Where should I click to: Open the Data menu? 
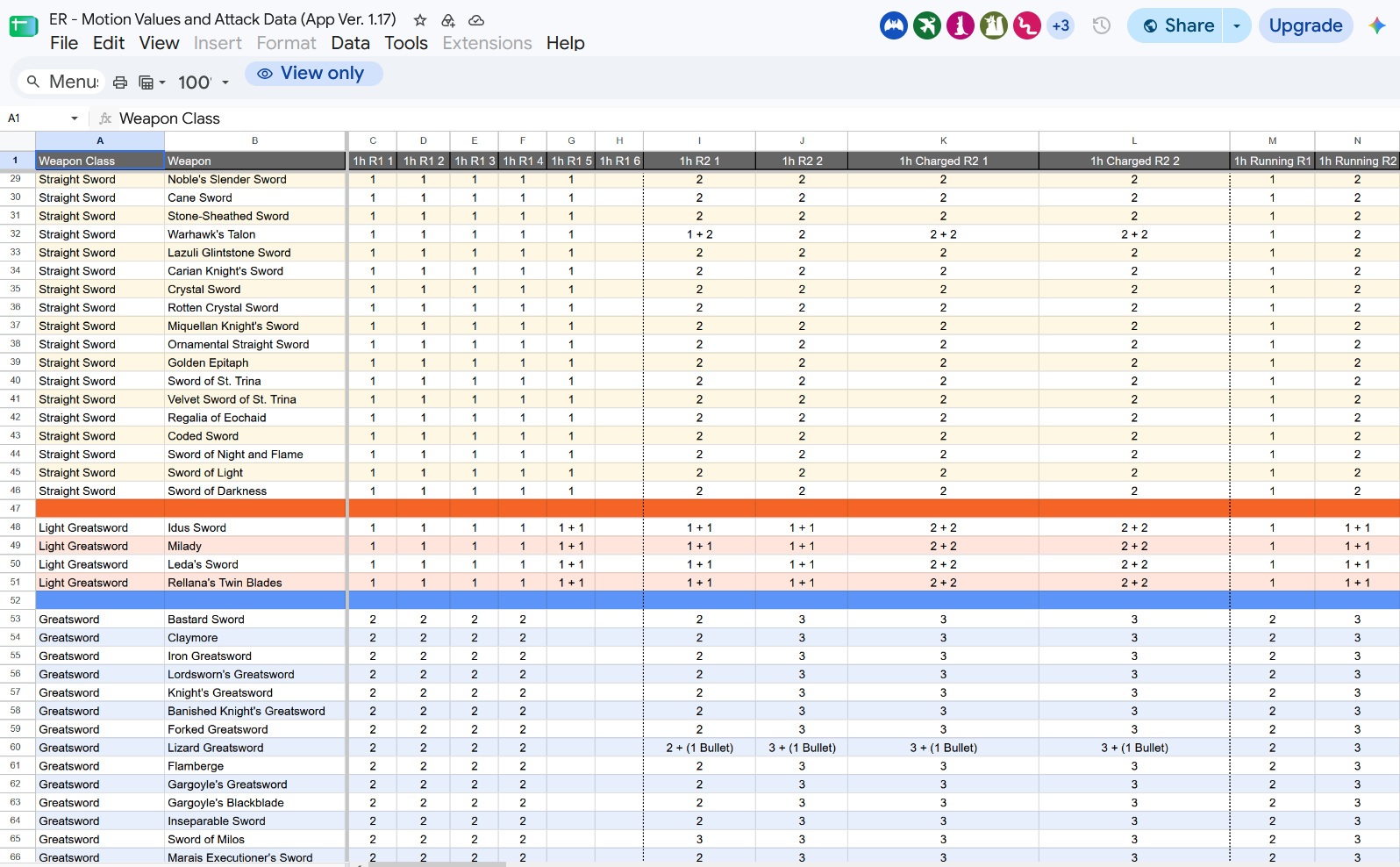pos(350,43)
